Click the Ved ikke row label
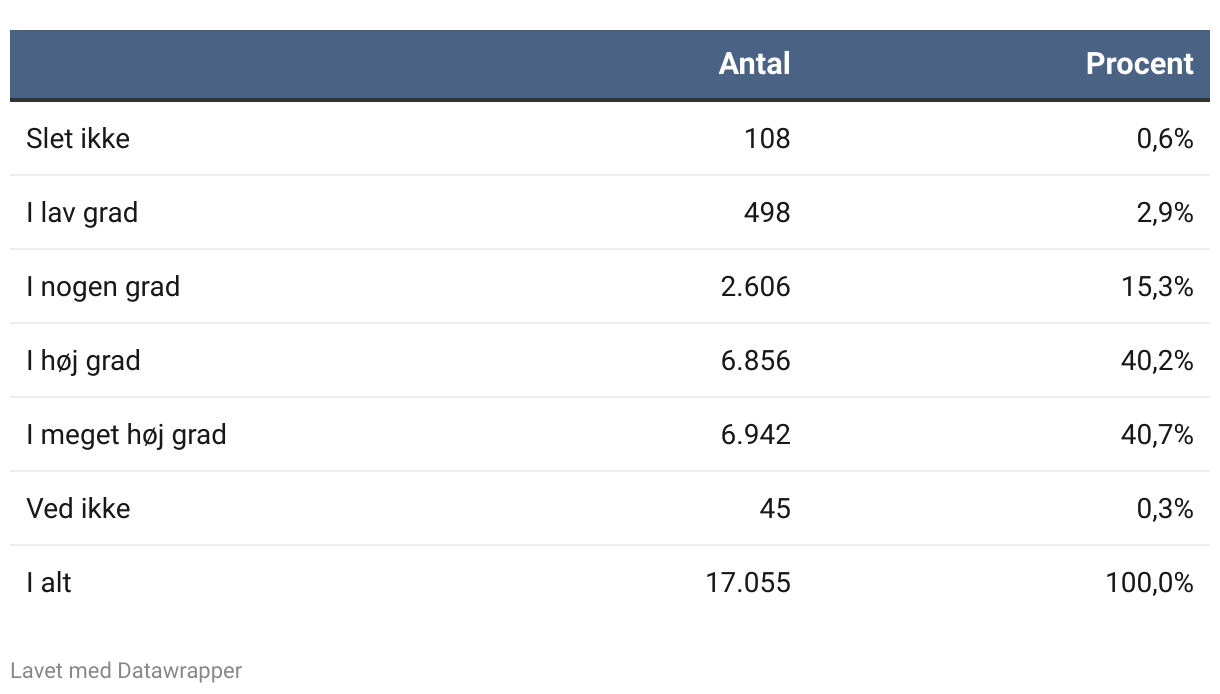The width and height of the screenshot is (1220, 694). pos(78,508)
